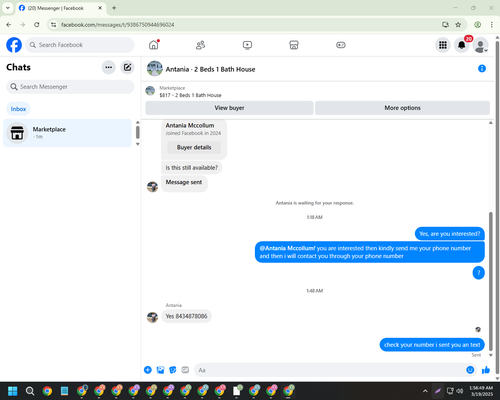This screenshot has width=500, height=400.
Task: Click the address bar URL
Action: click(117, 25)
